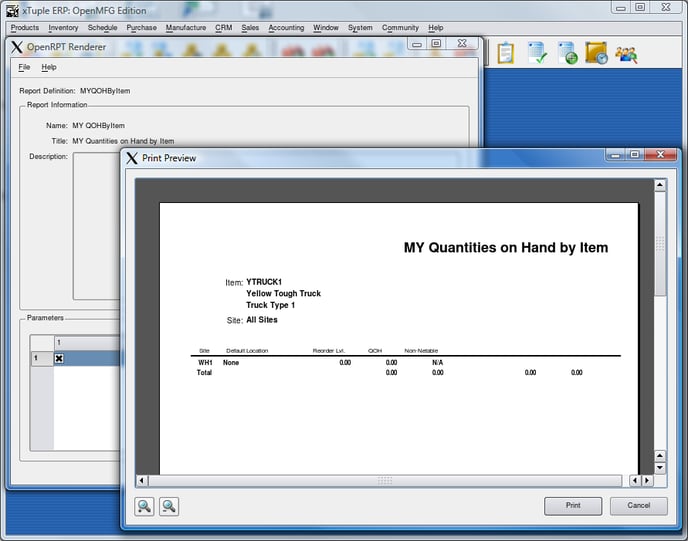Open the Manufacture menu
This screenshot has height=541, width=688.
[186, 28]
